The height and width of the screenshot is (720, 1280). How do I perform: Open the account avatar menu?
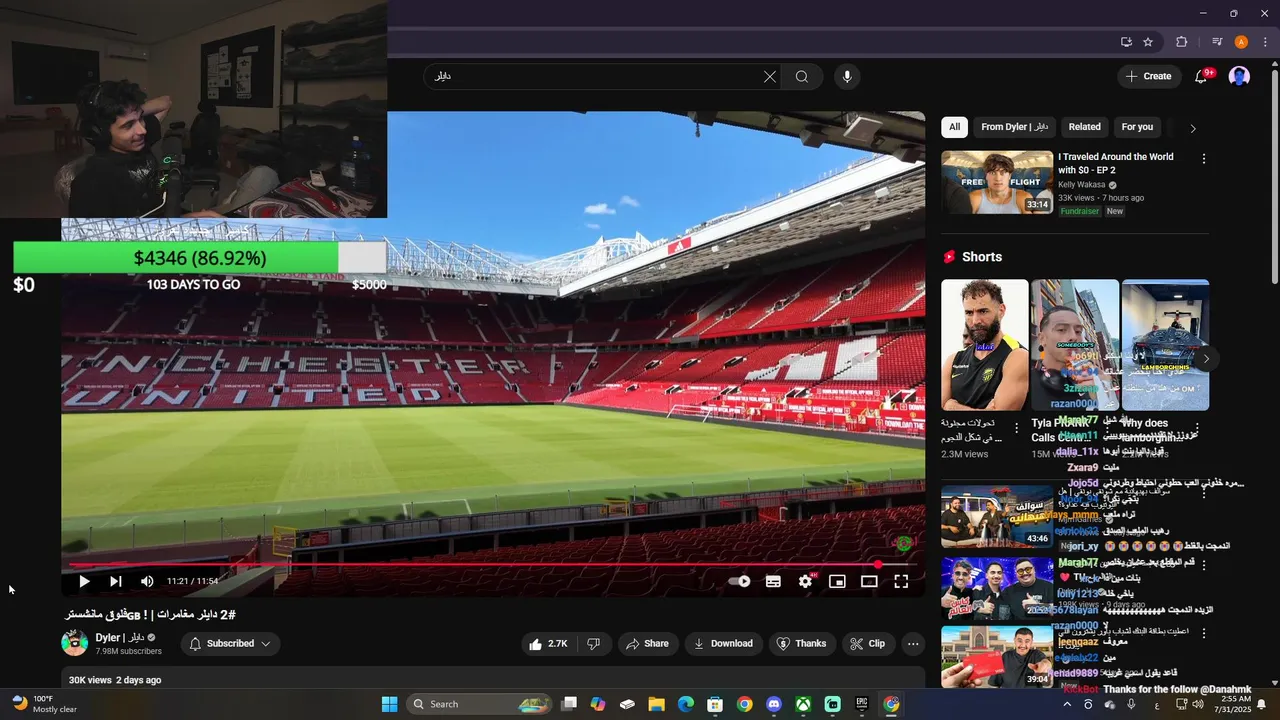coord(1239,76)
